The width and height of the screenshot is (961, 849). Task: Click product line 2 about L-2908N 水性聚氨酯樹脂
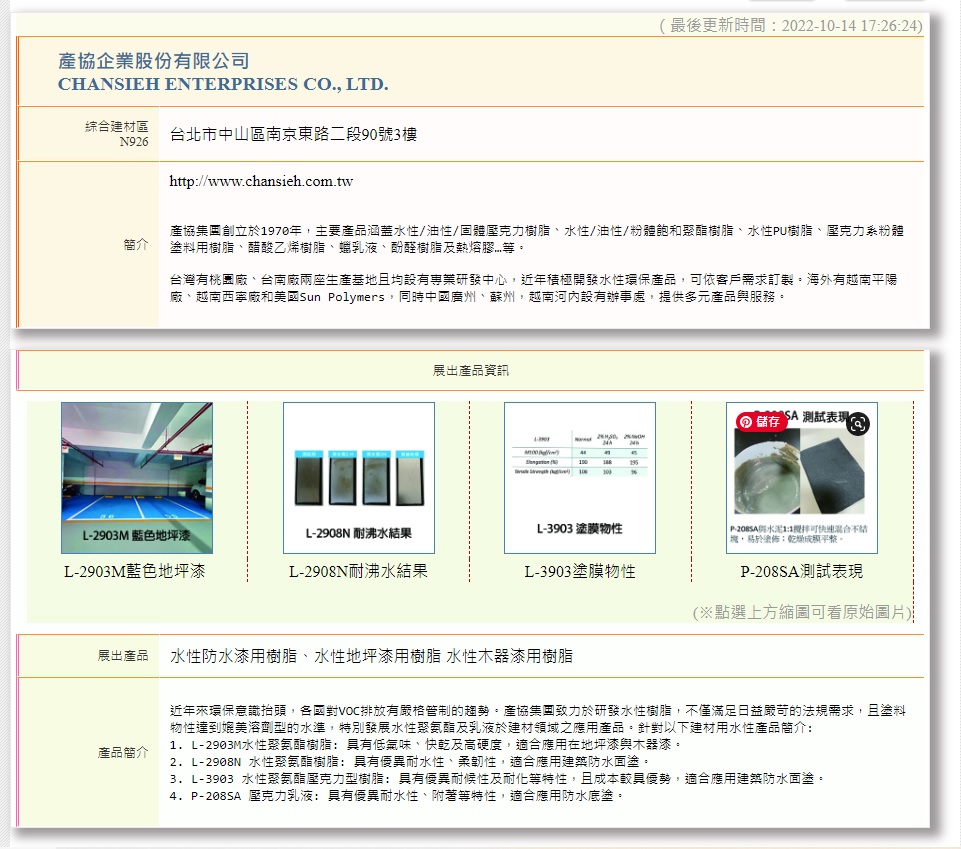409,761
